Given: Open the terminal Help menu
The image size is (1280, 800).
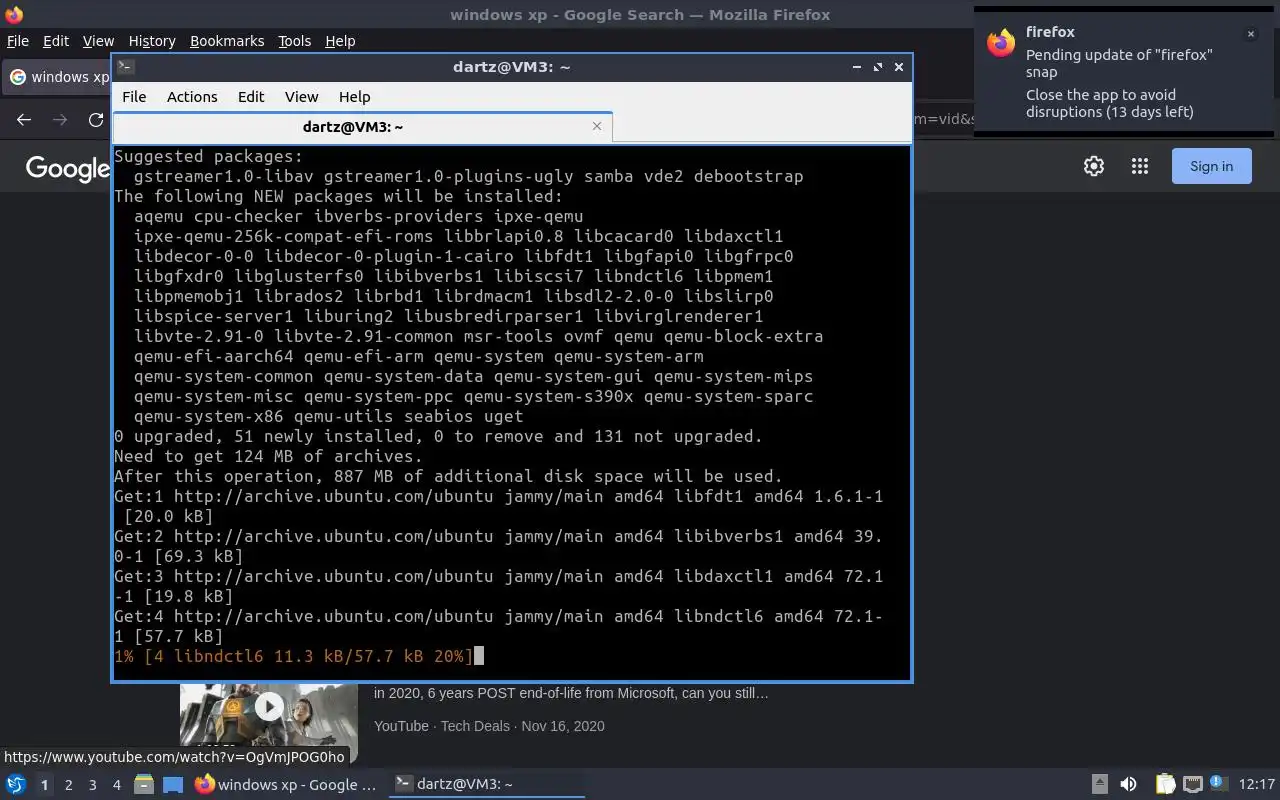Looking at the screenshot, I should 354,97.
